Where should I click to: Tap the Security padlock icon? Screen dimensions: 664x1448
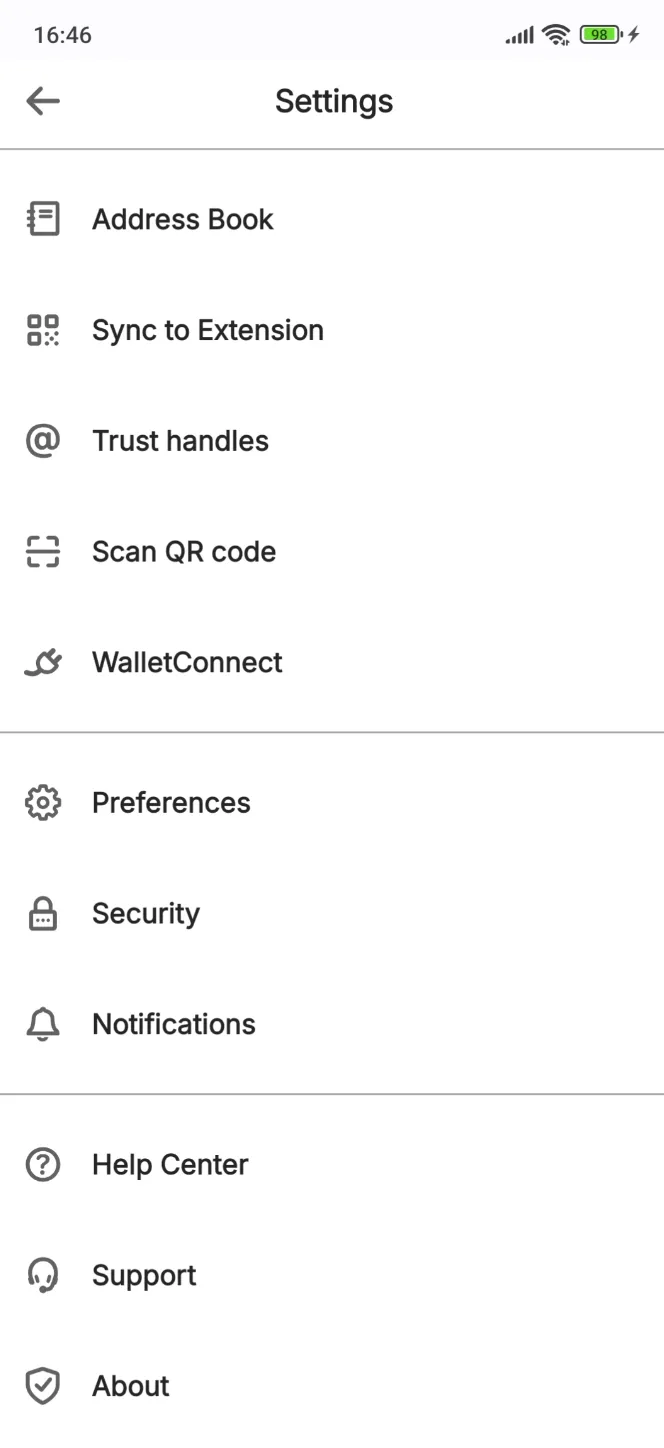(x=42, y=913)
